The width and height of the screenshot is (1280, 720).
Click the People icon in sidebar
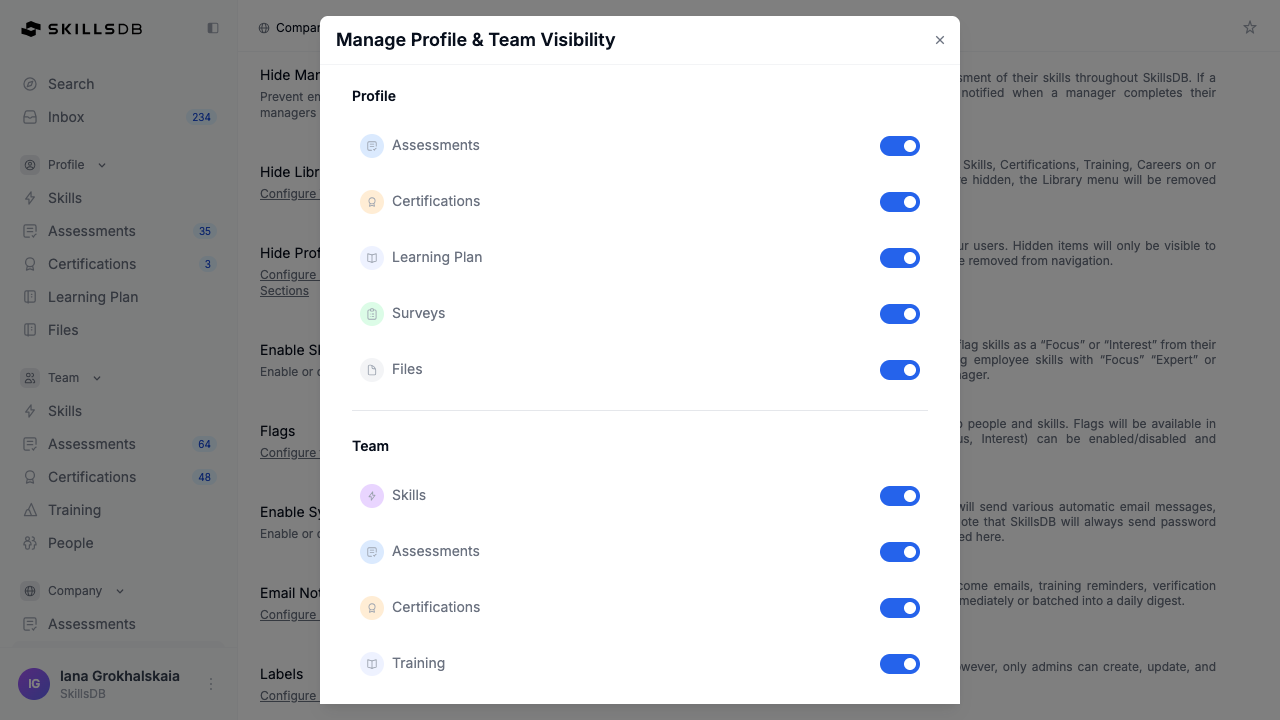click(x=30, y=543)
